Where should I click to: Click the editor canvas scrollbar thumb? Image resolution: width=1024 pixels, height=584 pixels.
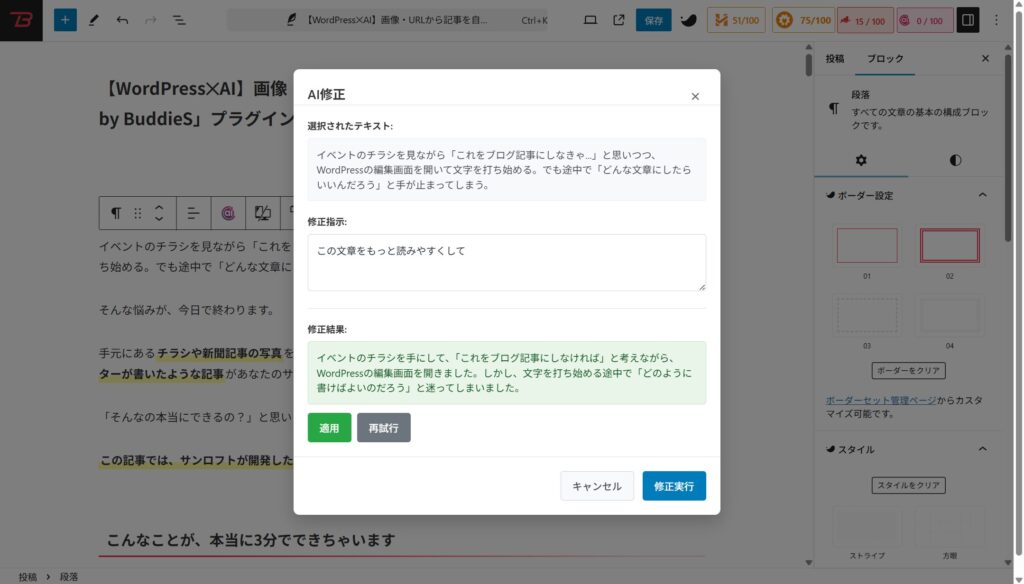point(808,65)
